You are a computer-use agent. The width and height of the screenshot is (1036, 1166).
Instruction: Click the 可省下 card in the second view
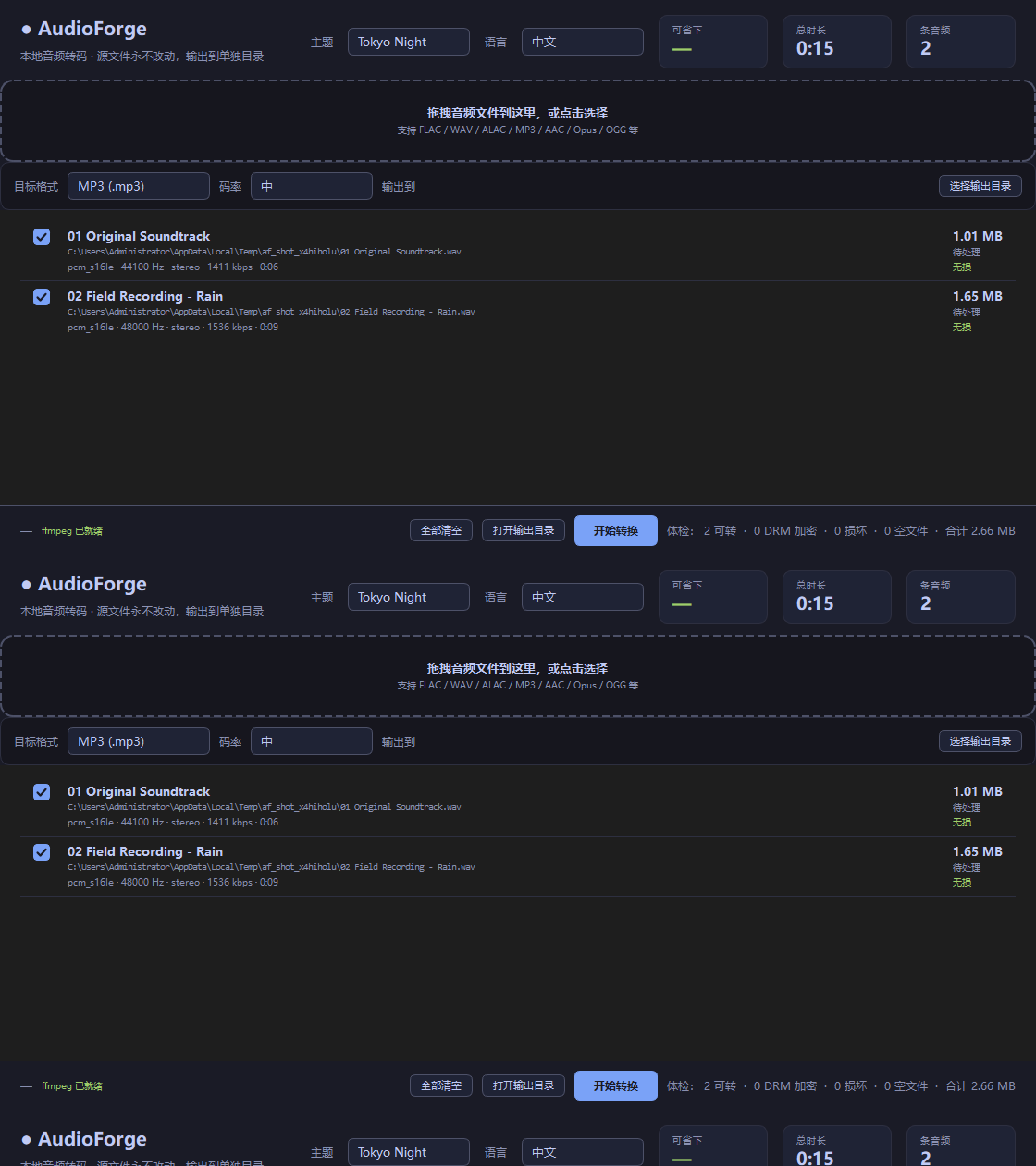click(713, 597)
